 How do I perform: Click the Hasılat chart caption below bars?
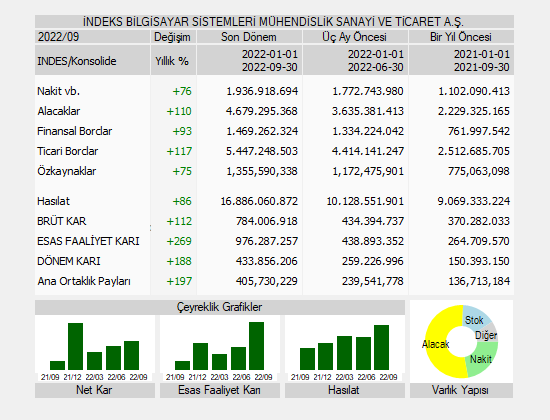(x=344, y=390)
